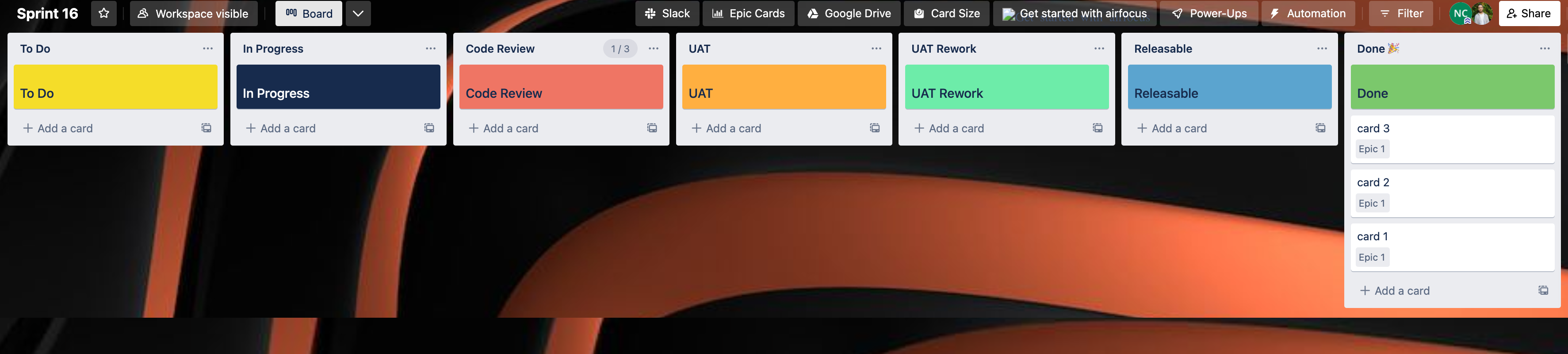
Task: Open Google Drive power-up
Action: click(x=849, y=13)
